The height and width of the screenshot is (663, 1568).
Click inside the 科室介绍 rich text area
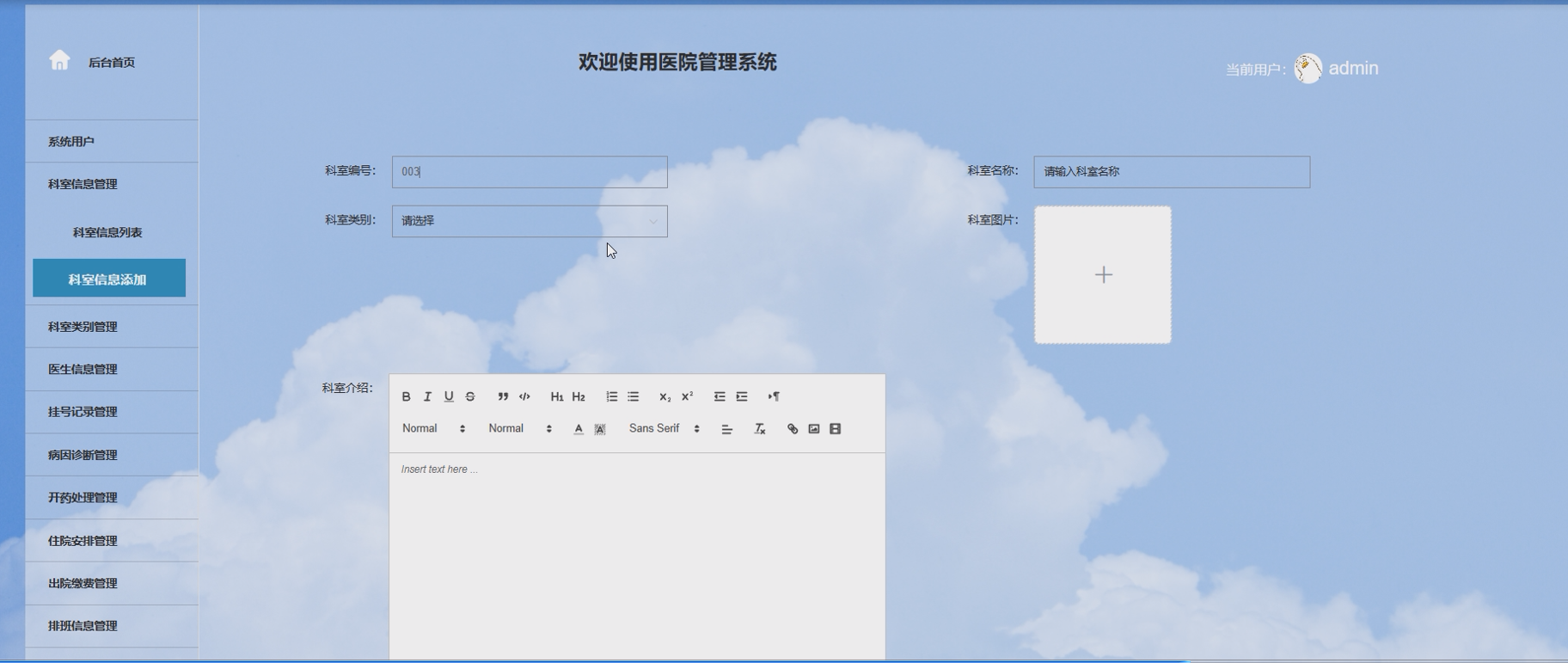(637, 557)
